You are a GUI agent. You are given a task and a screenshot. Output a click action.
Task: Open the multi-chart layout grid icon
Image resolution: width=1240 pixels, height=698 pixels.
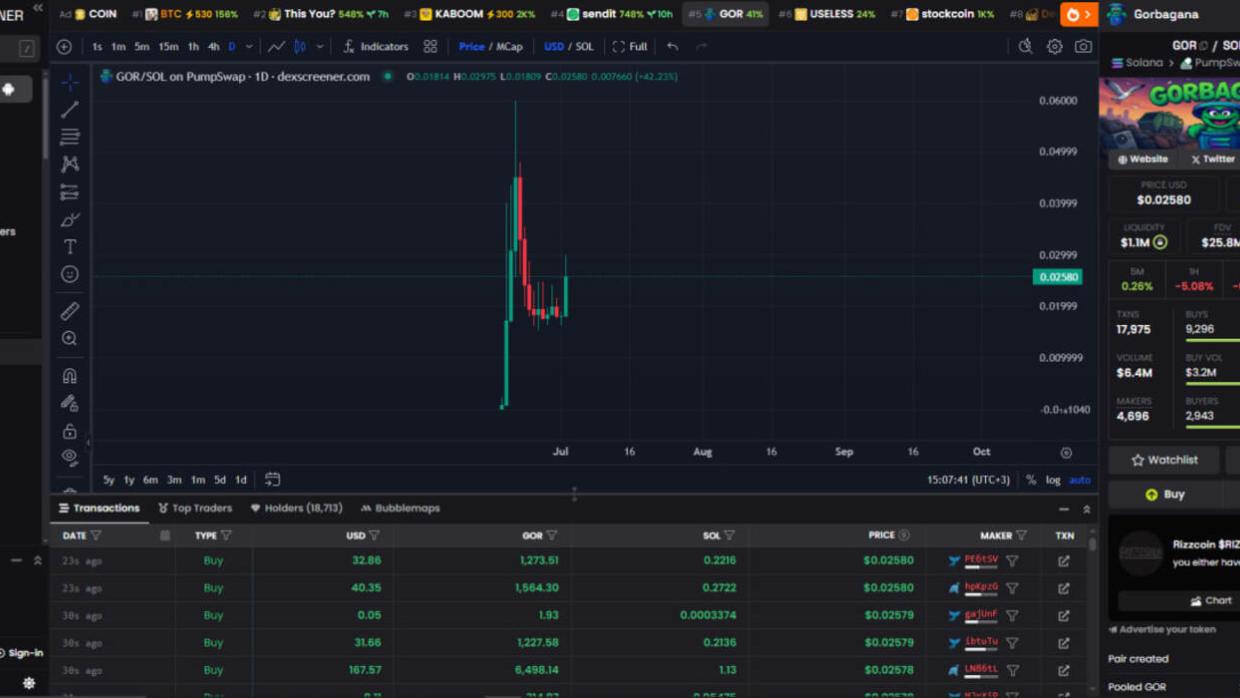(x=430, y=46)
